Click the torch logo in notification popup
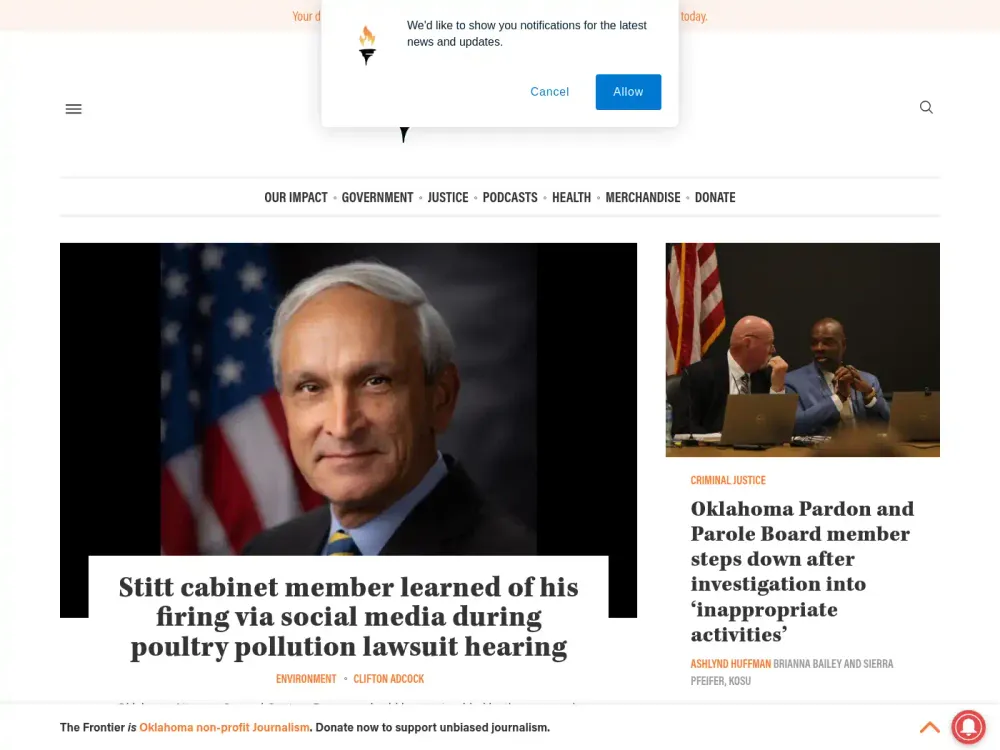1000x750 pixels. click(367, 45)
